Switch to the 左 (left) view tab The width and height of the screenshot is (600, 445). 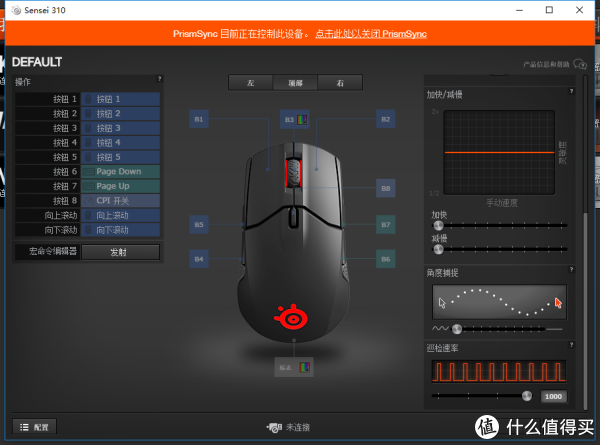click(251, 83)
